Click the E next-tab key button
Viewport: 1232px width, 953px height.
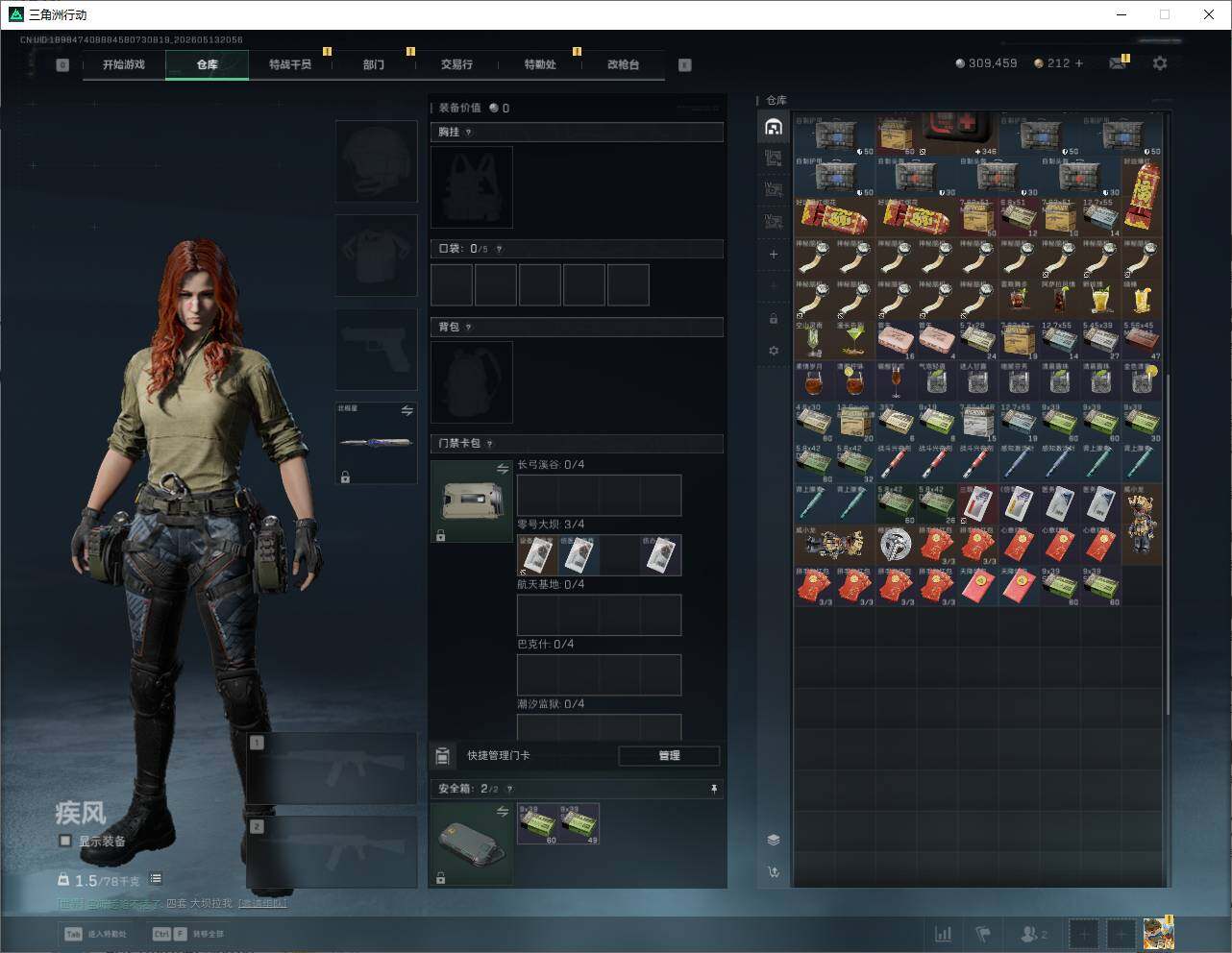(x=685, y=65)
